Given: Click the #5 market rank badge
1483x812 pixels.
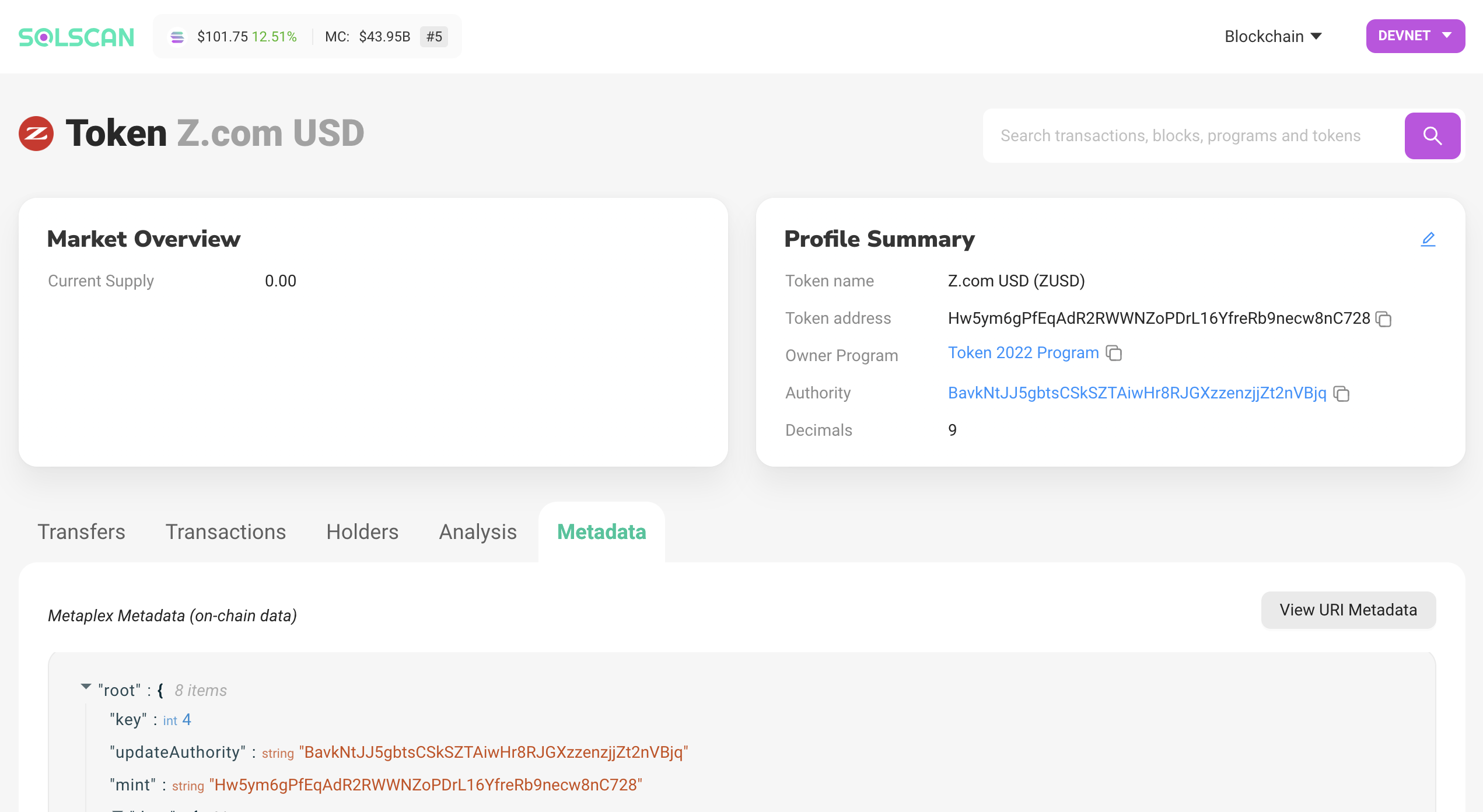Looking at the screenshot, I should pyautogui.click(x=434, y=37).
